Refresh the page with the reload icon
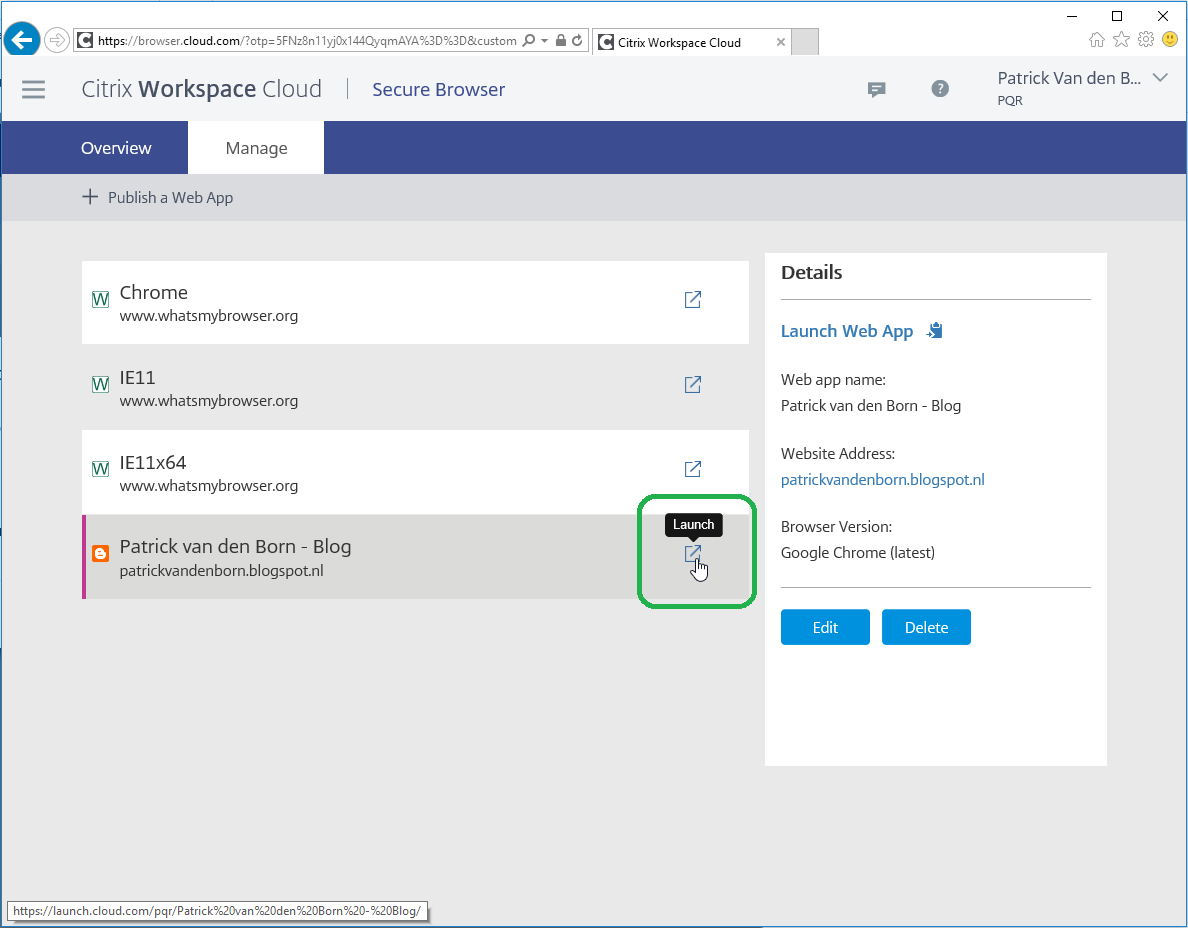This screenshot has width=1188, height=928. (x=577, y=41)
